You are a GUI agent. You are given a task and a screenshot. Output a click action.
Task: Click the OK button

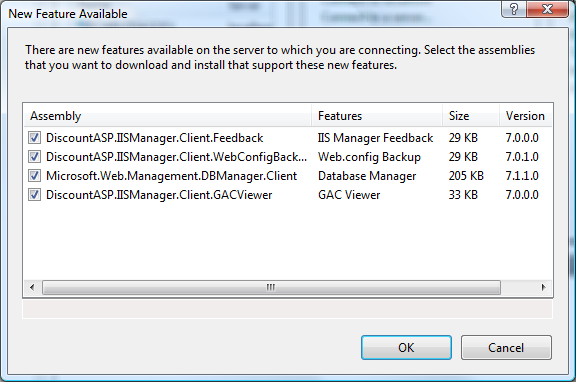coord(406,347)
